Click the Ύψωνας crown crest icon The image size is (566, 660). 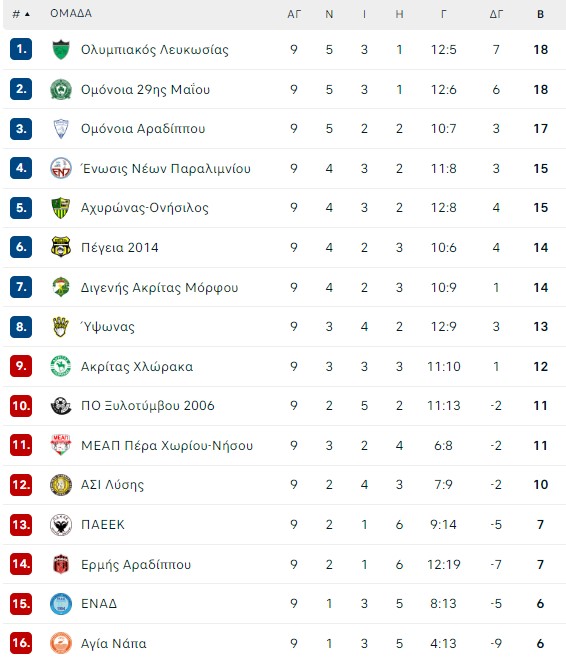coord(61,327)
